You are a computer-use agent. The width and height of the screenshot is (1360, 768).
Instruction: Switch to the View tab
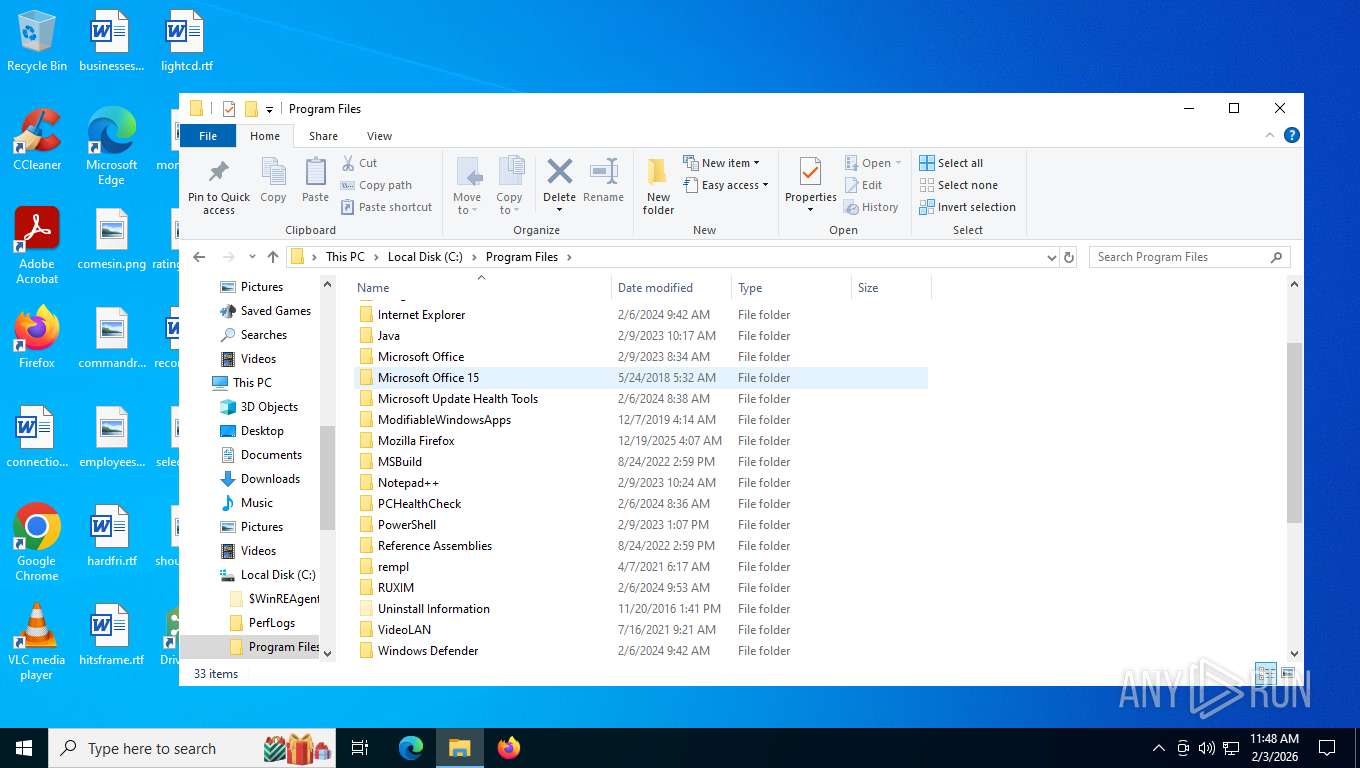pos(379,136)
